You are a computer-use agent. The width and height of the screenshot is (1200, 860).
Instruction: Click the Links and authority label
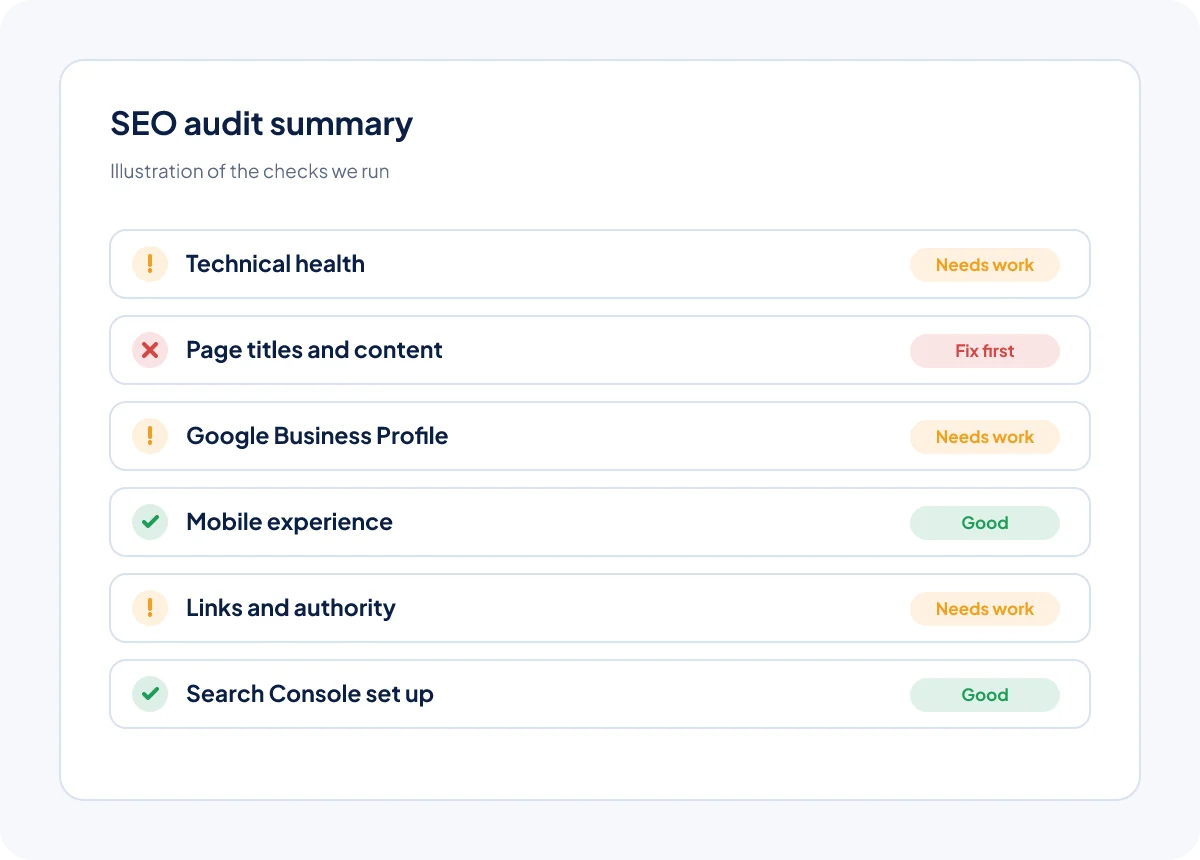(x=291, y=608)
